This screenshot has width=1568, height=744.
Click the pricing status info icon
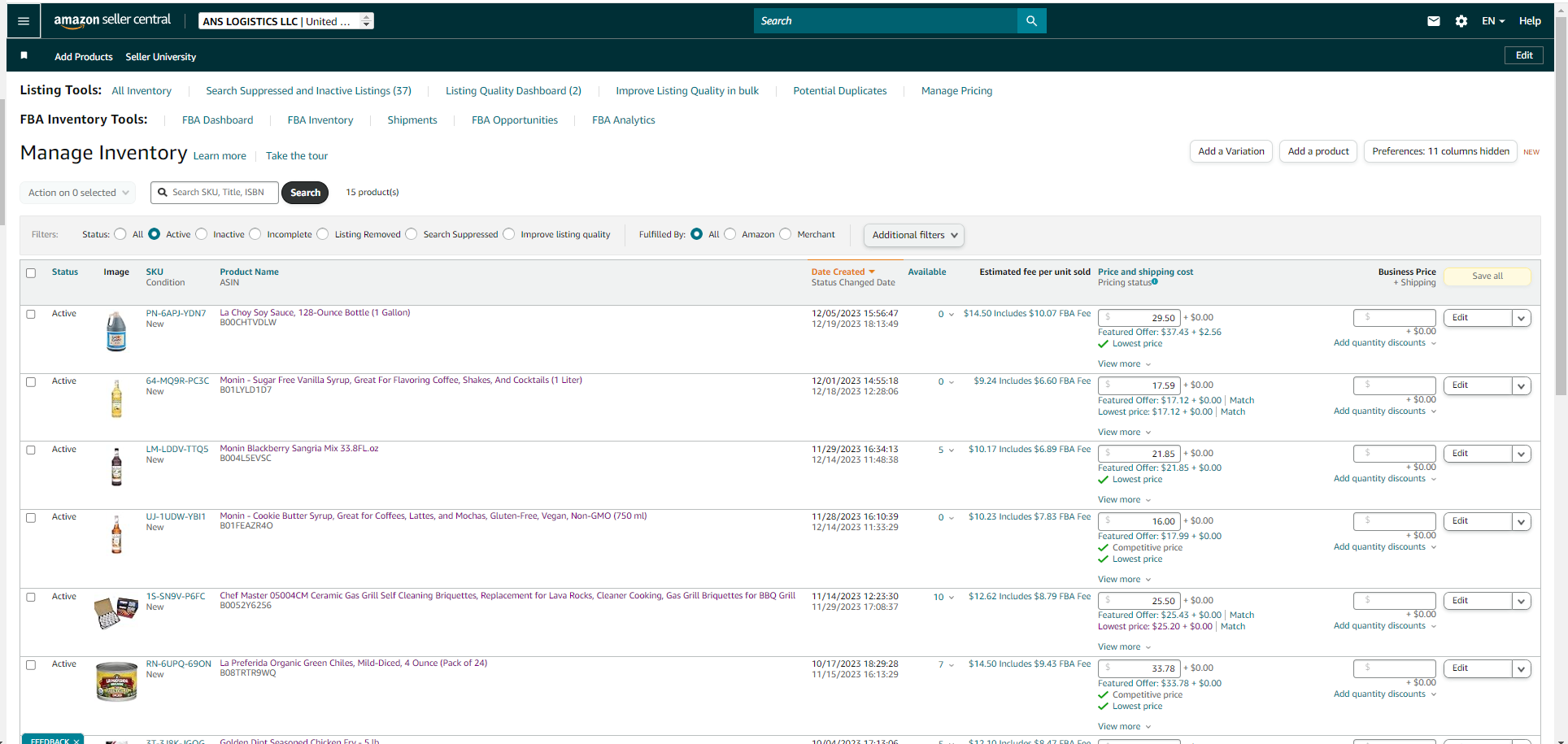click(x=1155, y=281)
